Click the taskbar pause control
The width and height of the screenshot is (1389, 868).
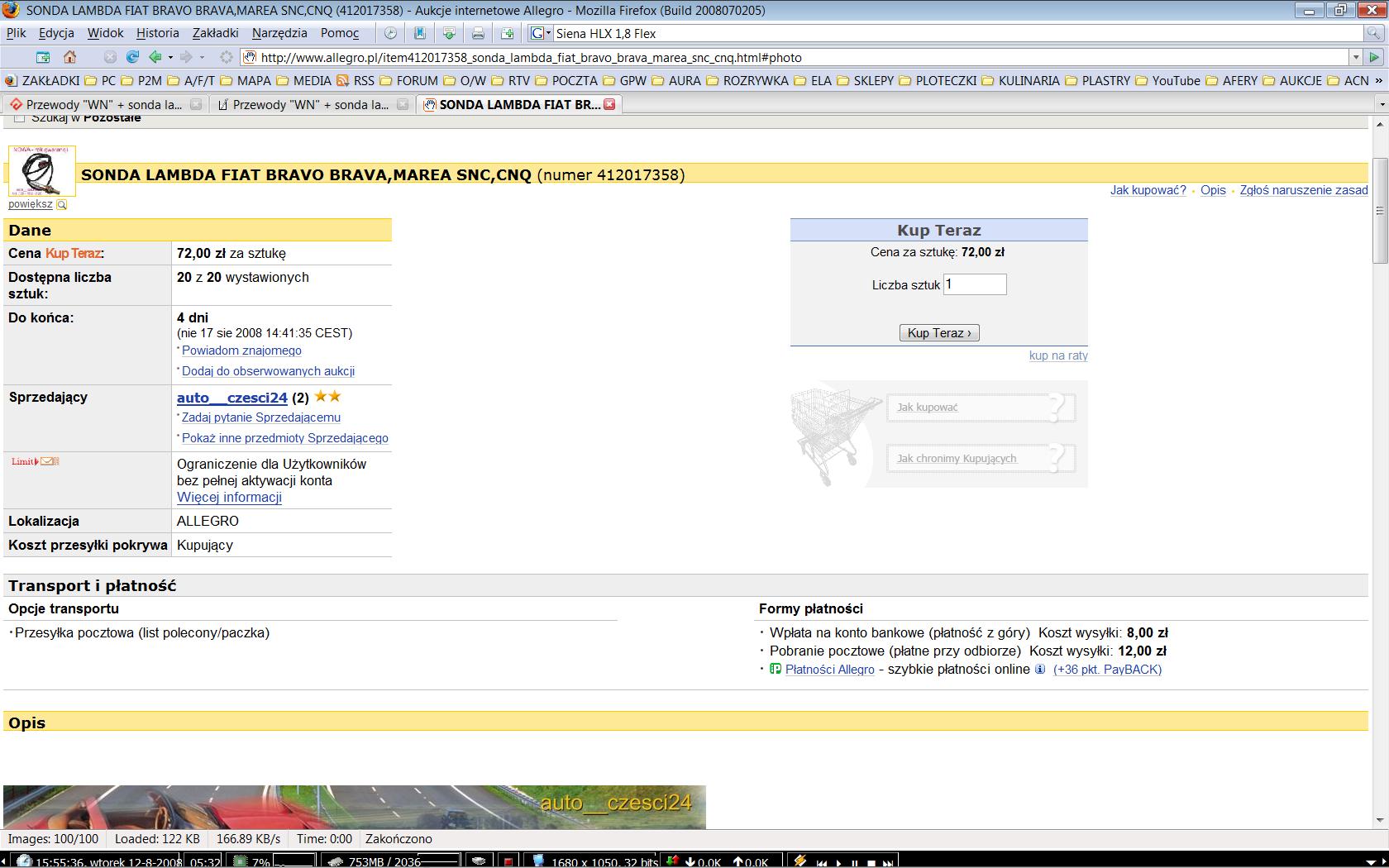(x=855, y=862)
